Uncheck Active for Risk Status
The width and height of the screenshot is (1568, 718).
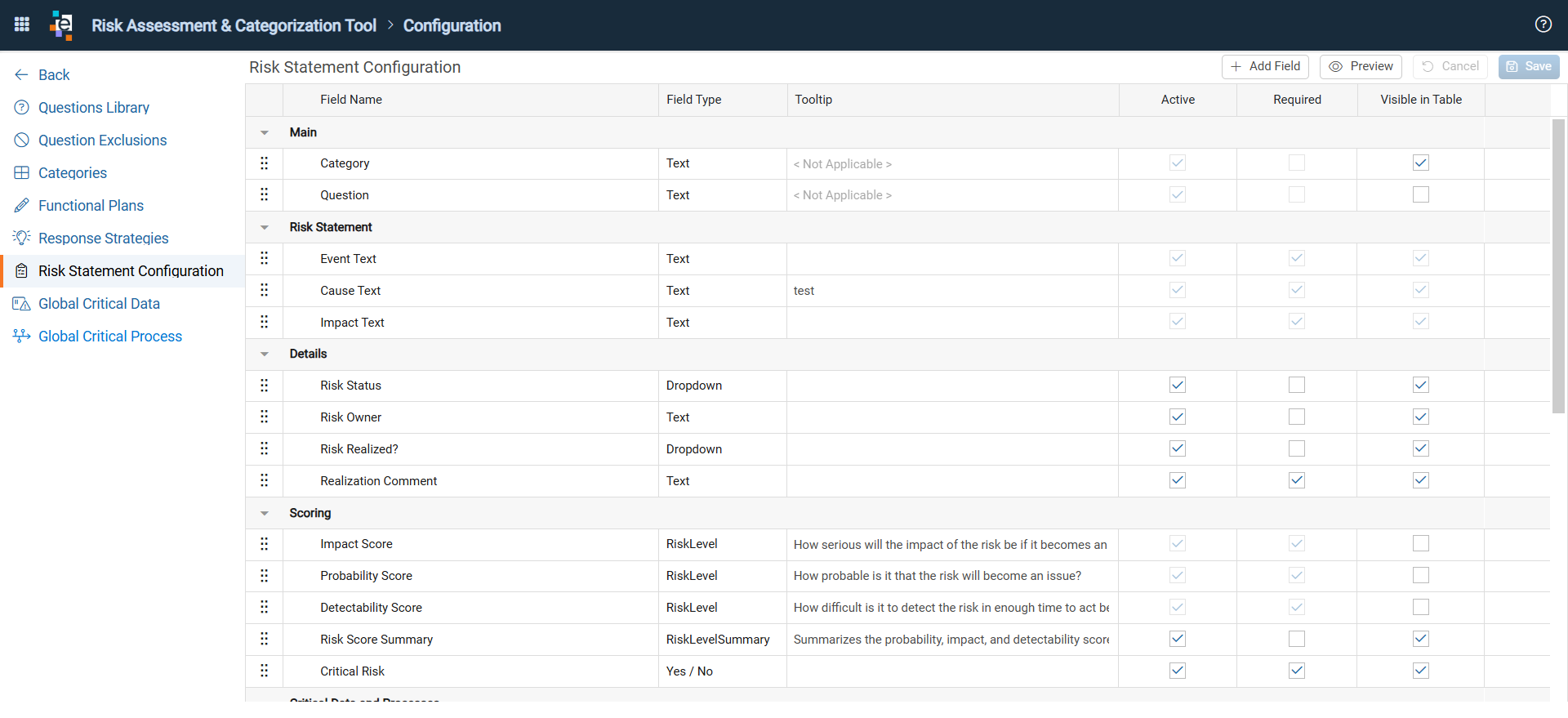click(1178, 385)
